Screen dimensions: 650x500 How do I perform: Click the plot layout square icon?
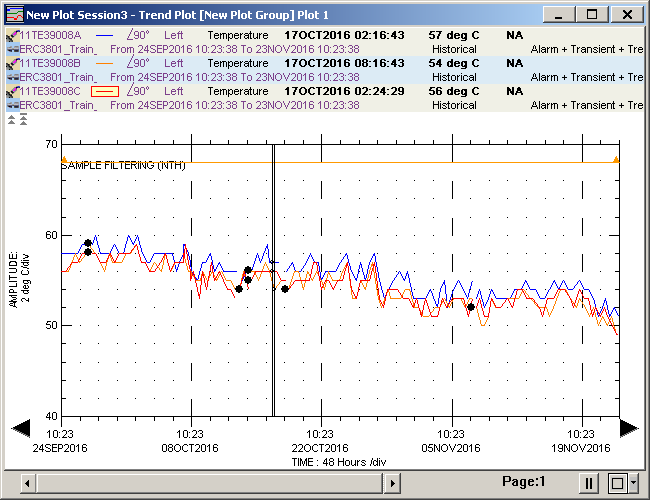[616, 483]
